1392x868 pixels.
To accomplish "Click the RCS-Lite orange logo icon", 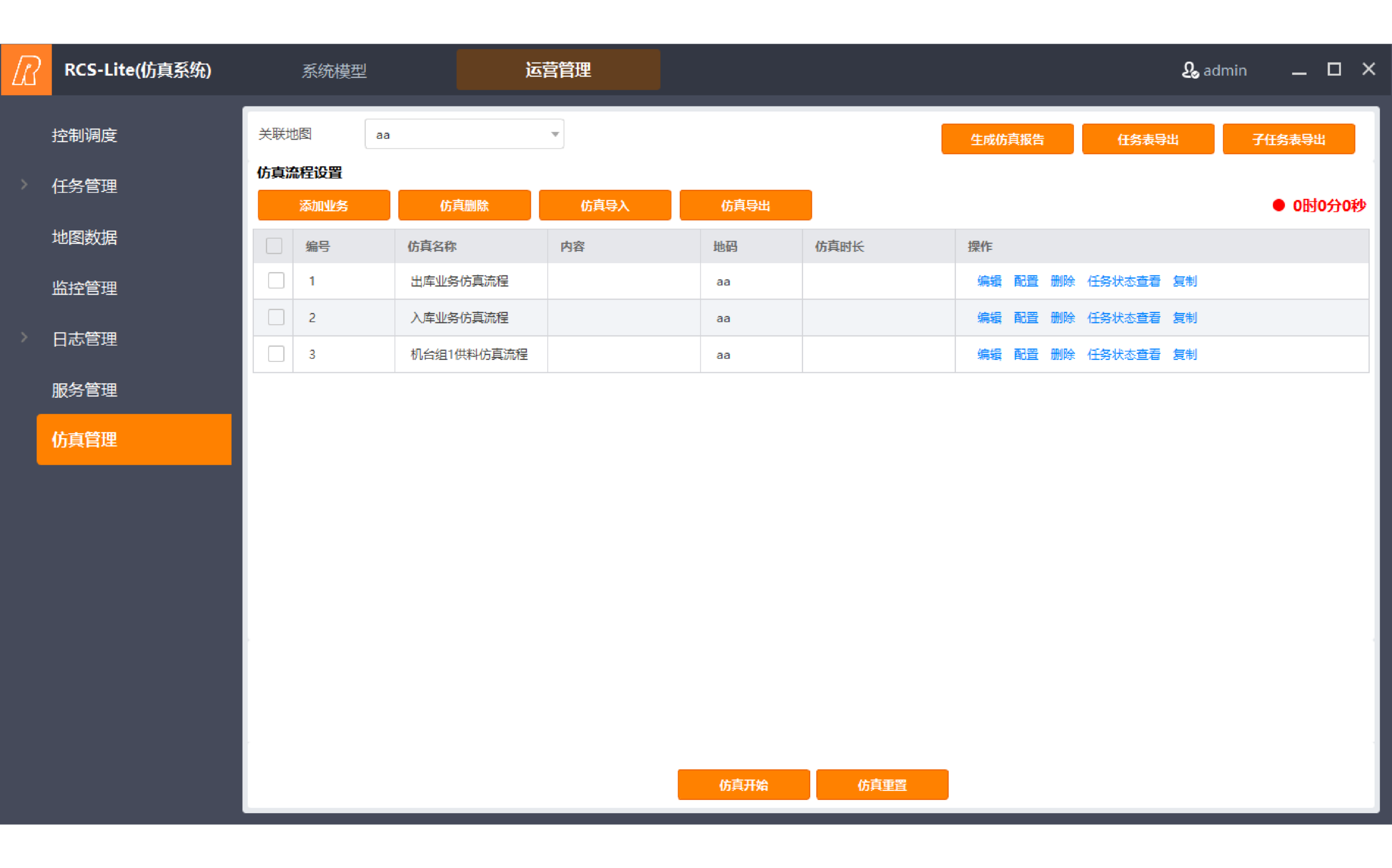I will point(27,70).
